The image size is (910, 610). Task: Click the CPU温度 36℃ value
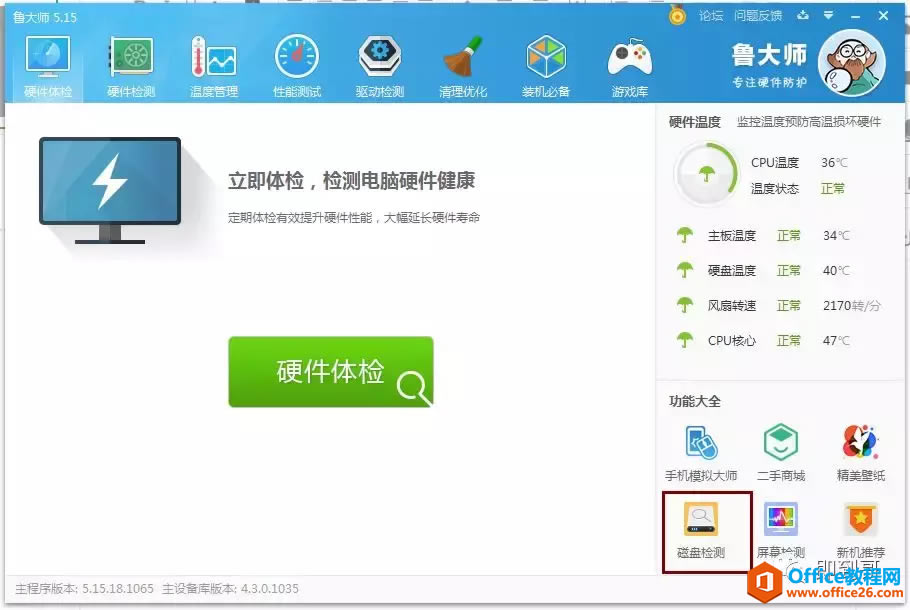click(834, 163)
